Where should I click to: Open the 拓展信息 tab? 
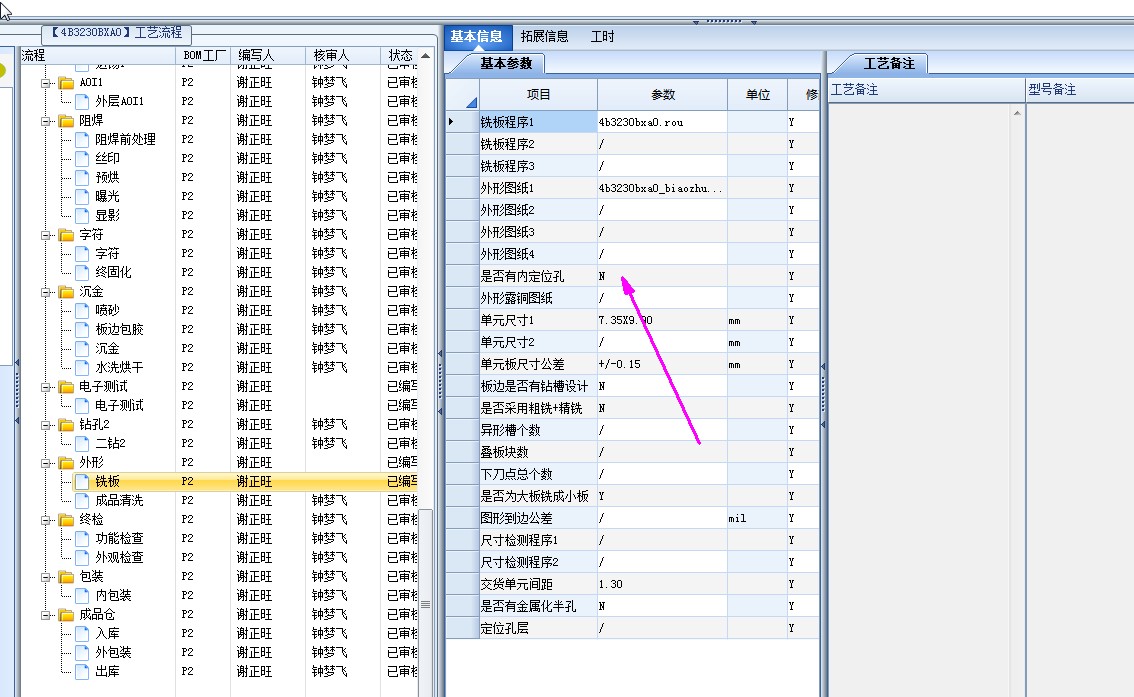[544, 36]
